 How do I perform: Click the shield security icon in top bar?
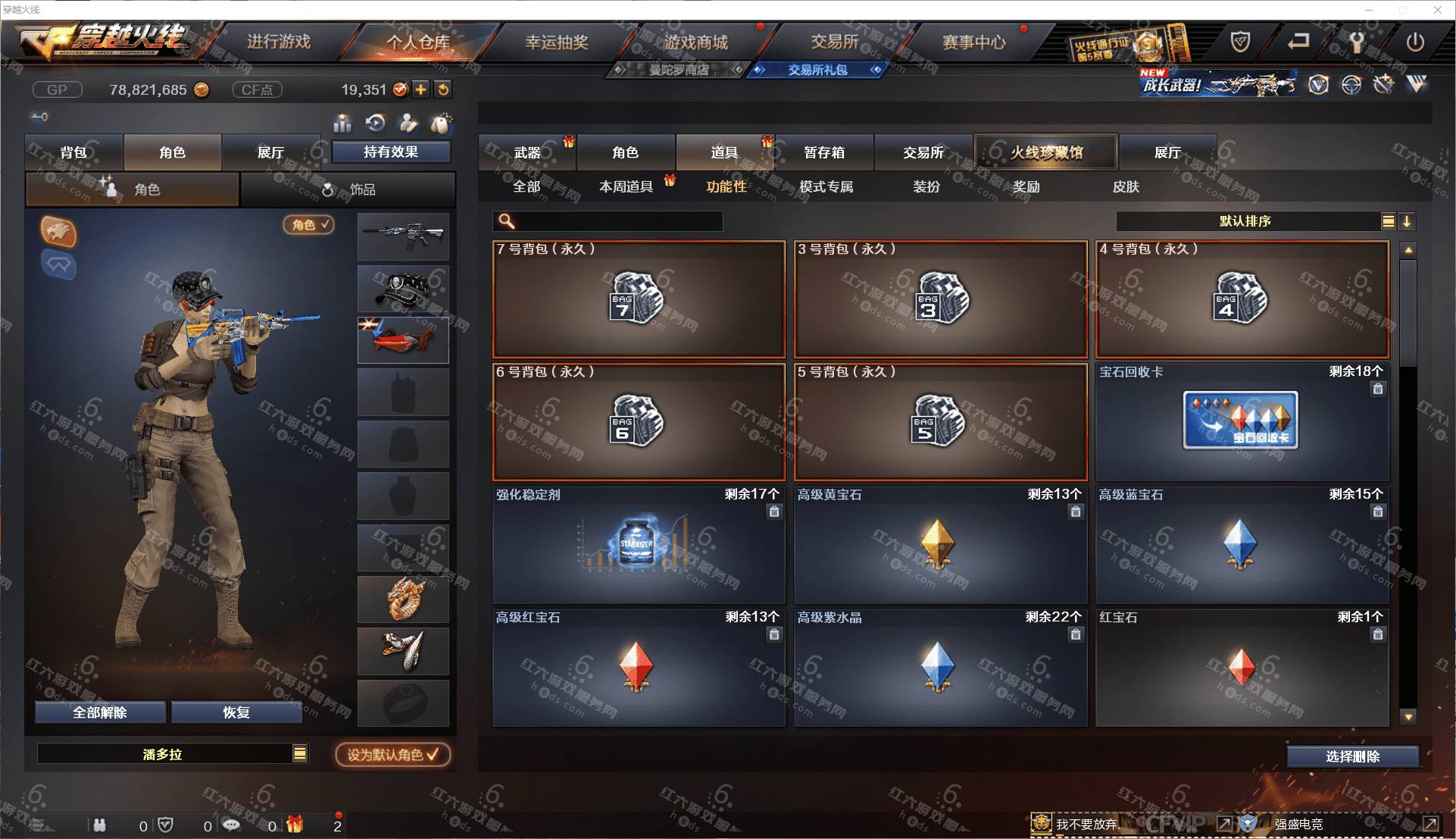pyautogui.click(x=1240, y=42)
